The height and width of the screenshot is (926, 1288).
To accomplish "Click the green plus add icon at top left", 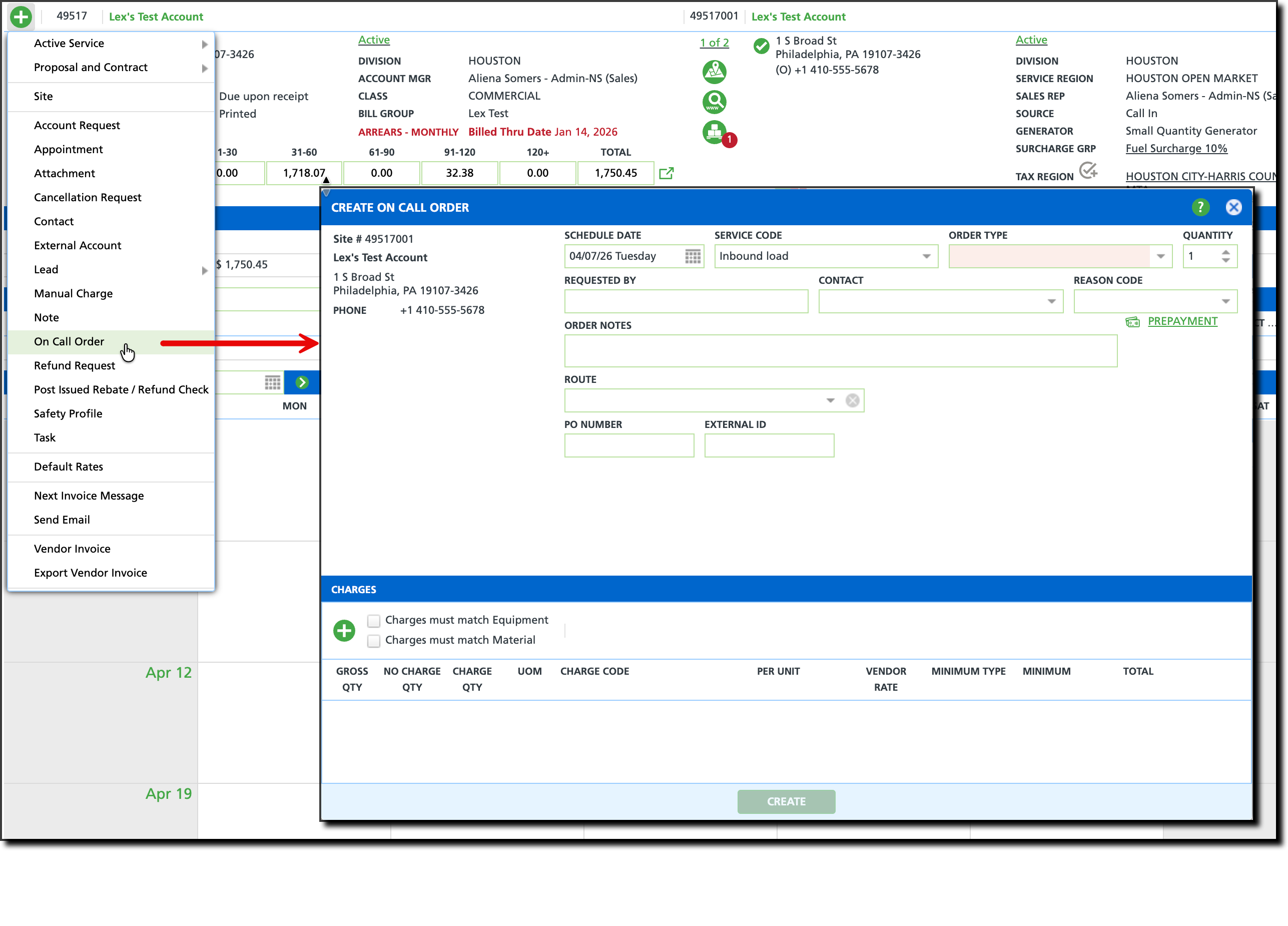I will (21, 17).
